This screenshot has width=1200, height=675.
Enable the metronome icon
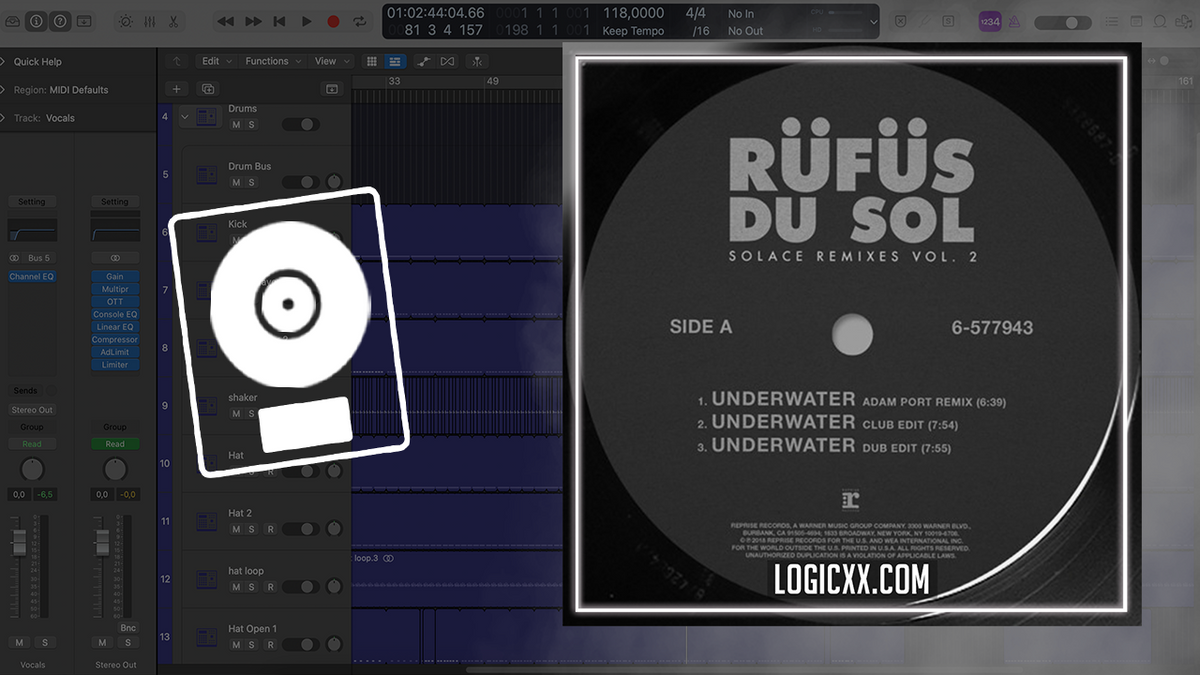pyautogui.click(x=1014, y=20)
